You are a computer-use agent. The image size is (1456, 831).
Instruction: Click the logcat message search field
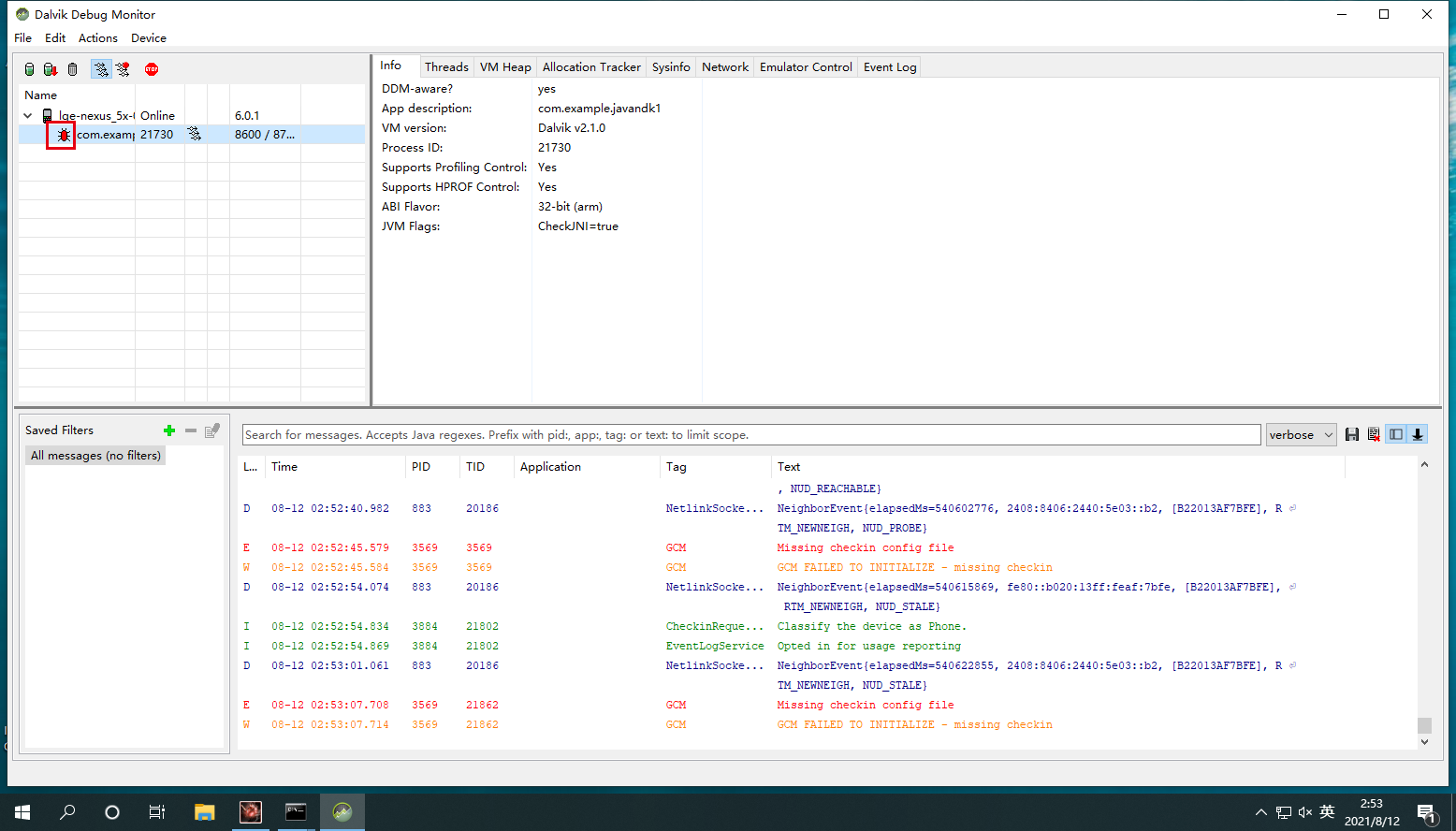751,435
